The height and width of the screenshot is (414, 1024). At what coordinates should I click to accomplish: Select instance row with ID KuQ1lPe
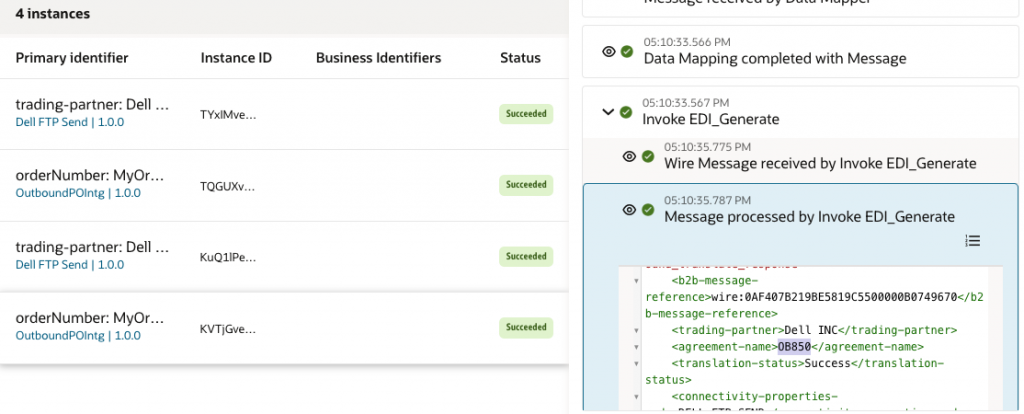coord(228,256)
